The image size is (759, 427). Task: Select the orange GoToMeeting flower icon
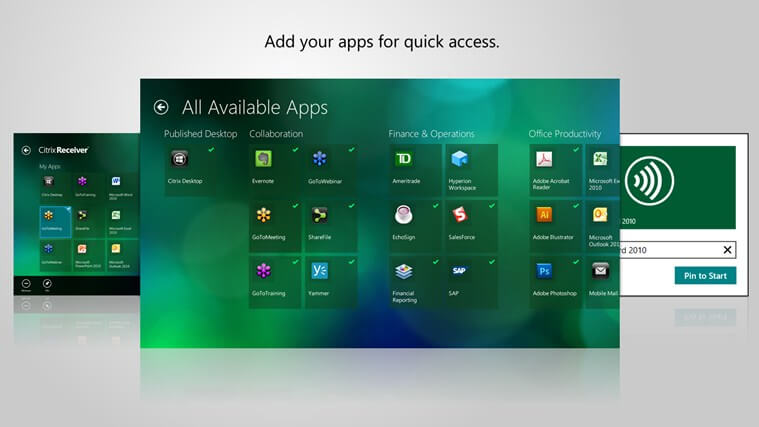pos(263,215)
